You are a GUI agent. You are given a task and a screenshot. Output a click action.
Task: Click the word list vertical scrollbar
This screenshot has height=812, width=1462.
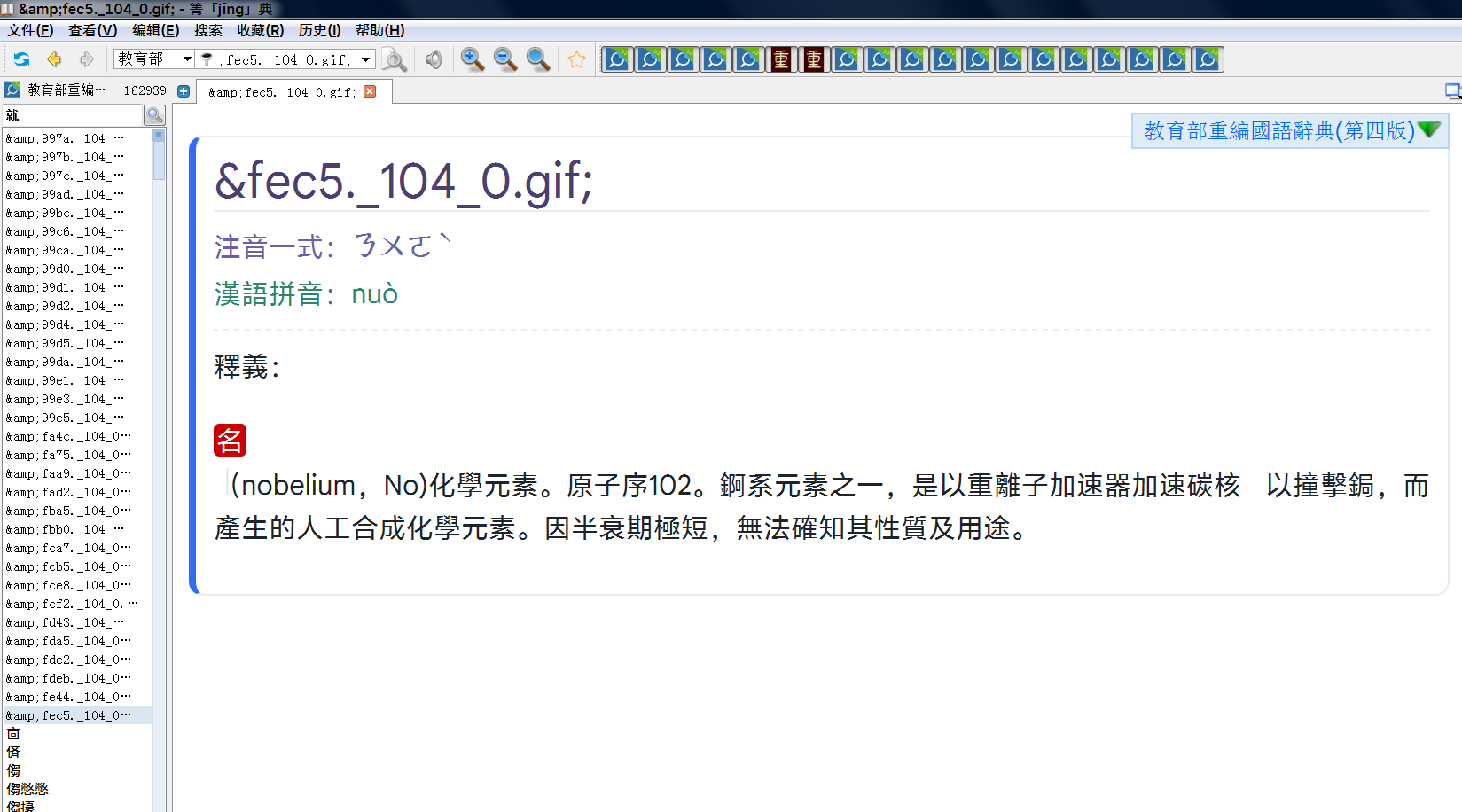coord(159,443)
